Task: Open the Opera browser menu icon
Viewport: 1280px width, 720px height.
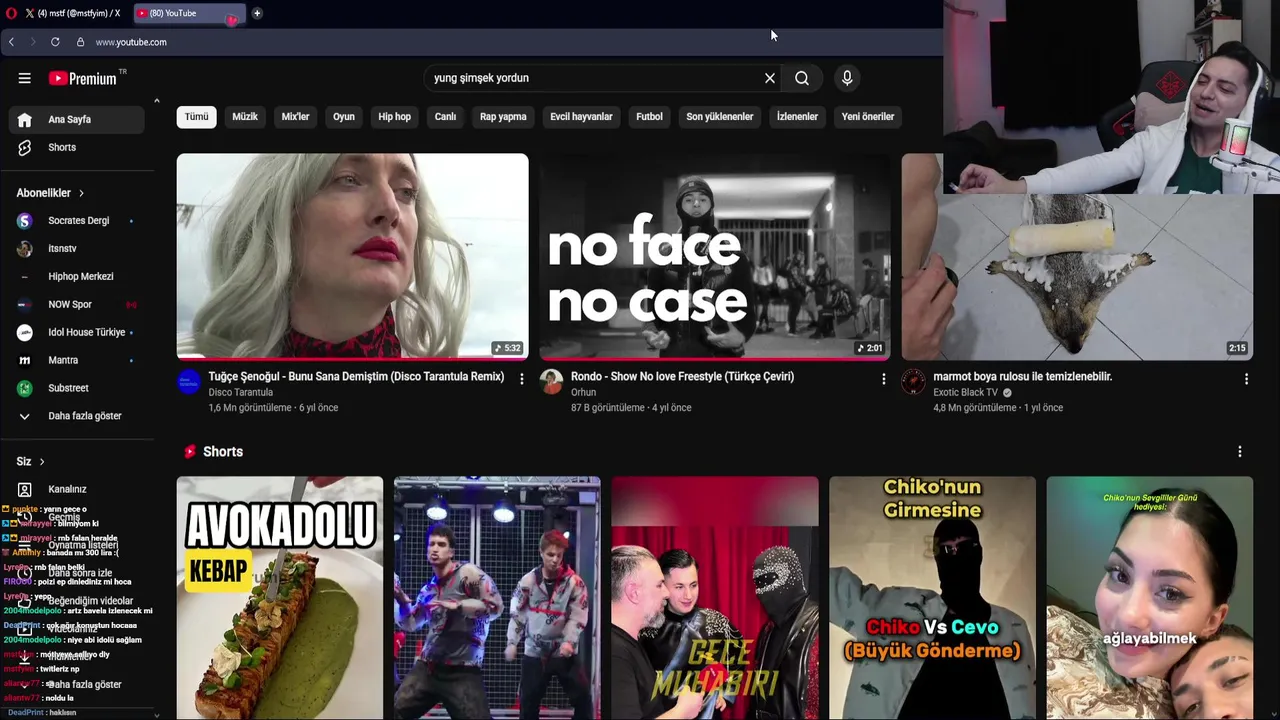Action: (x=11, y=13)
